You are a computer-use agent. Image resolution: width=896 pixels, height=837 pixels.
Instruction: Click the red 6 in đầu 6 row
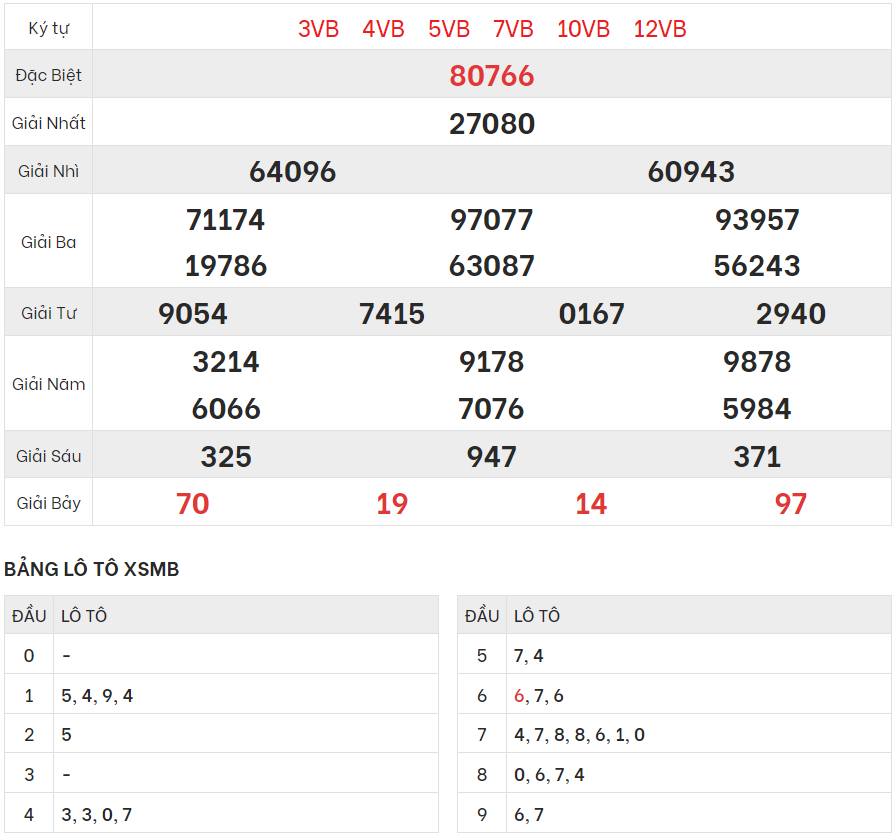pos(519,696)
